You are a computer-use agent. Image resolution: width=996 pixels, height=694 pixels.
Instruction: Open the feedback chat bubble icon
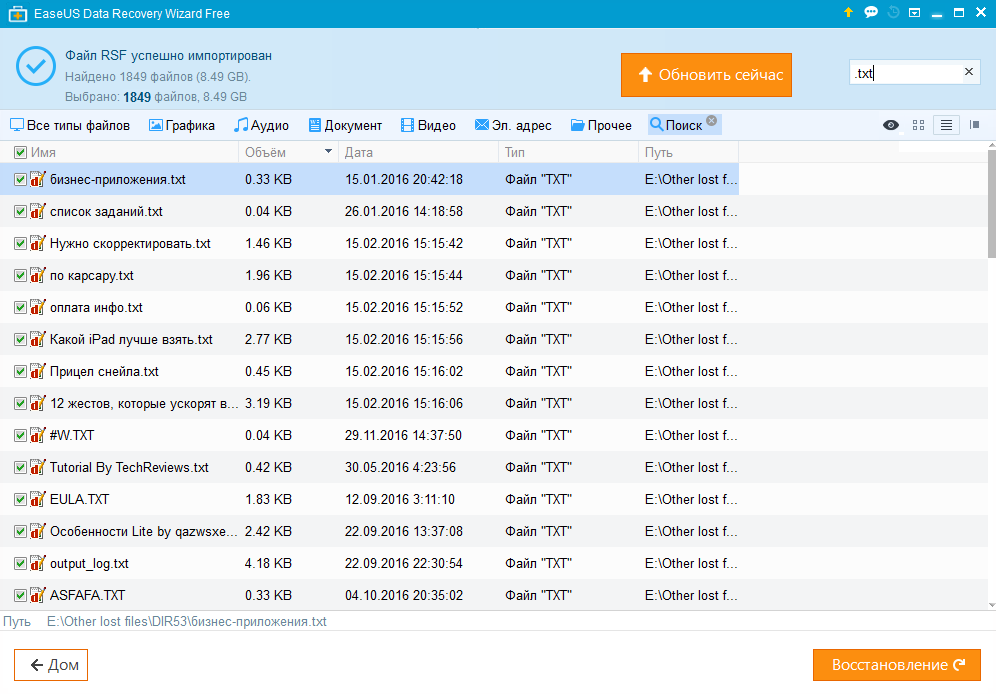point(871,12)
